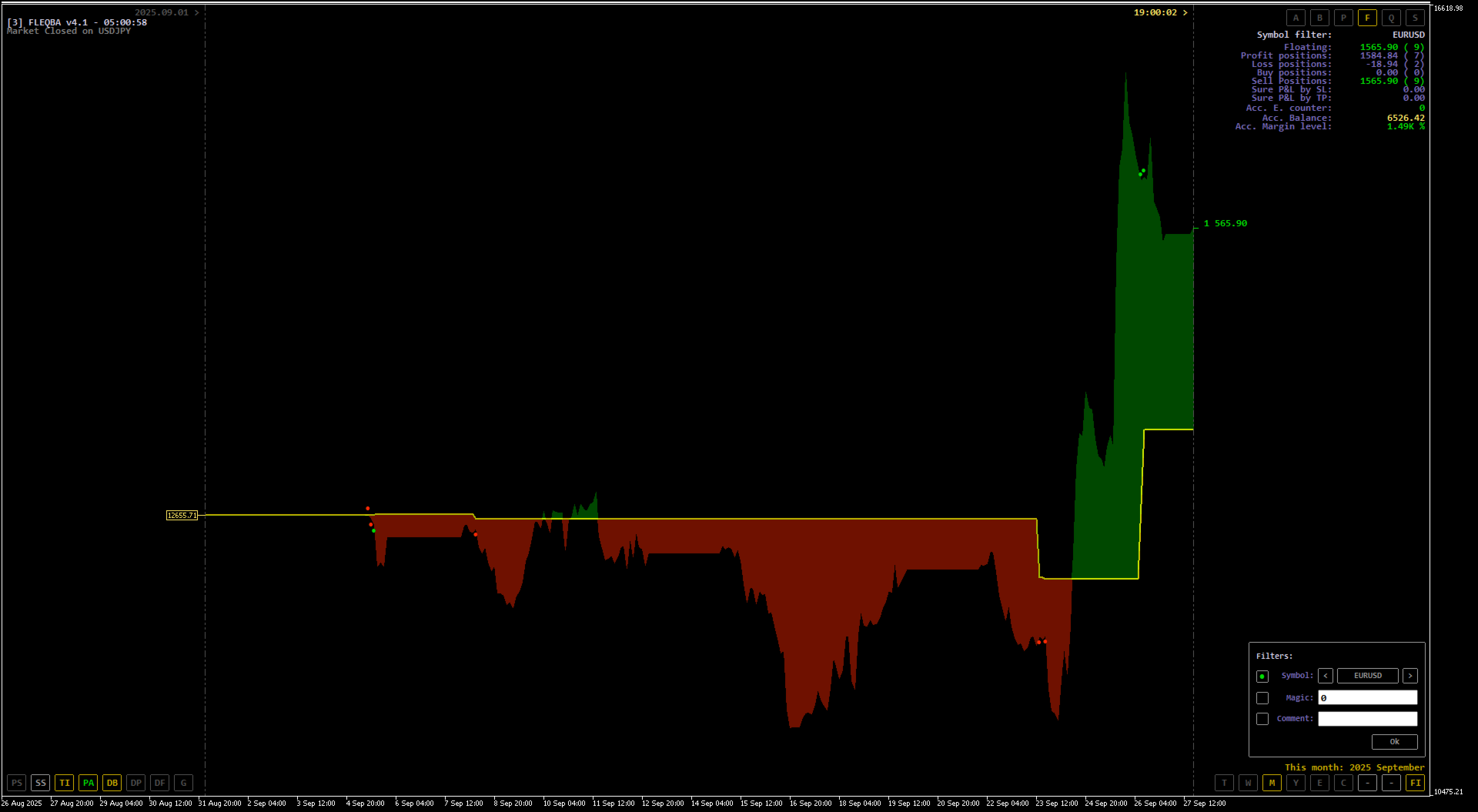
Task: Toggle the highlighted F button
Action: [x=1368, y=18]
